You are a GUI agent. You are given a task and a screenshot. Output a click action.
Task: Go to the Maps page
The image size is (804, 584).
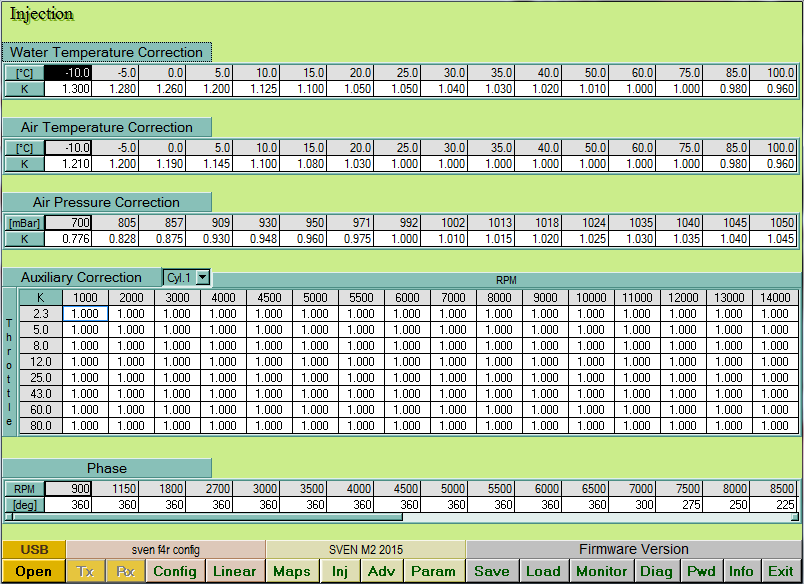[292, 571]
